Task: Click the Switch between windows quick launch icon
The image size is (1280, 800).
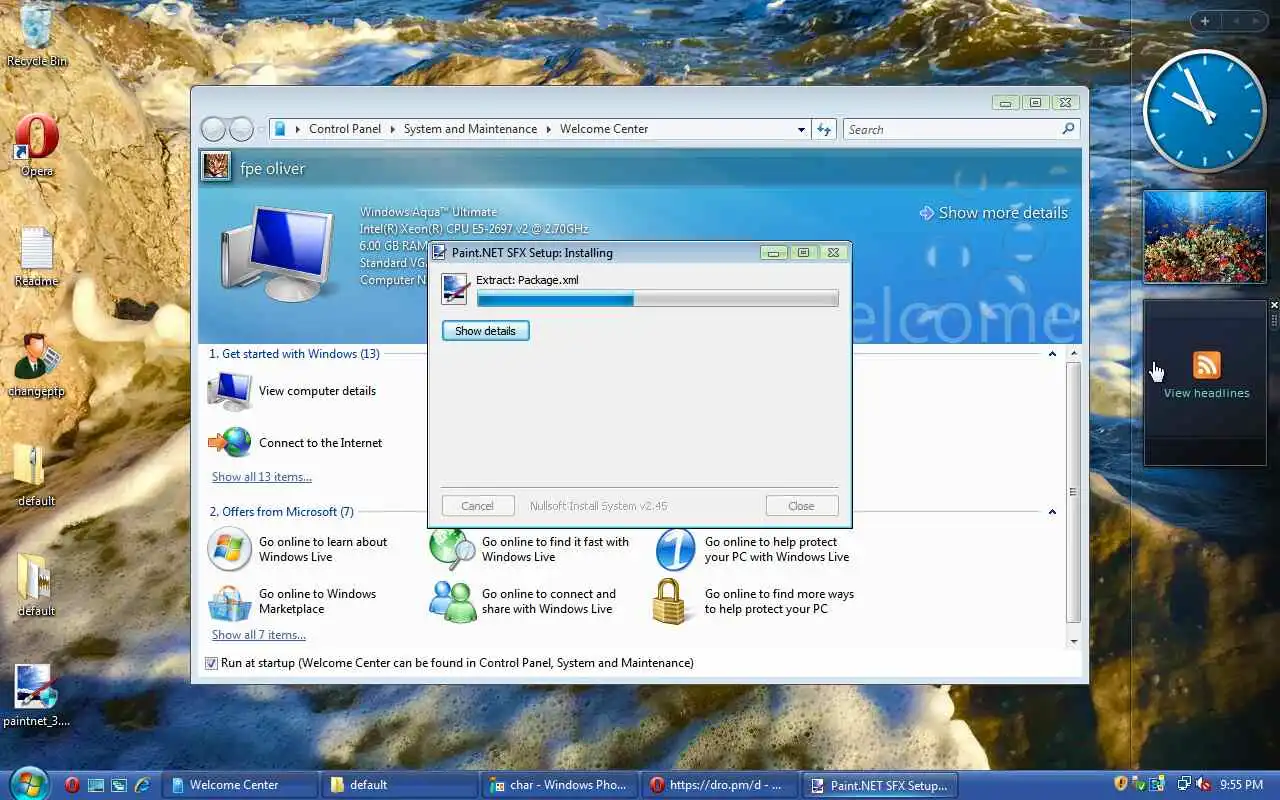Action: (x=119, y=785)
